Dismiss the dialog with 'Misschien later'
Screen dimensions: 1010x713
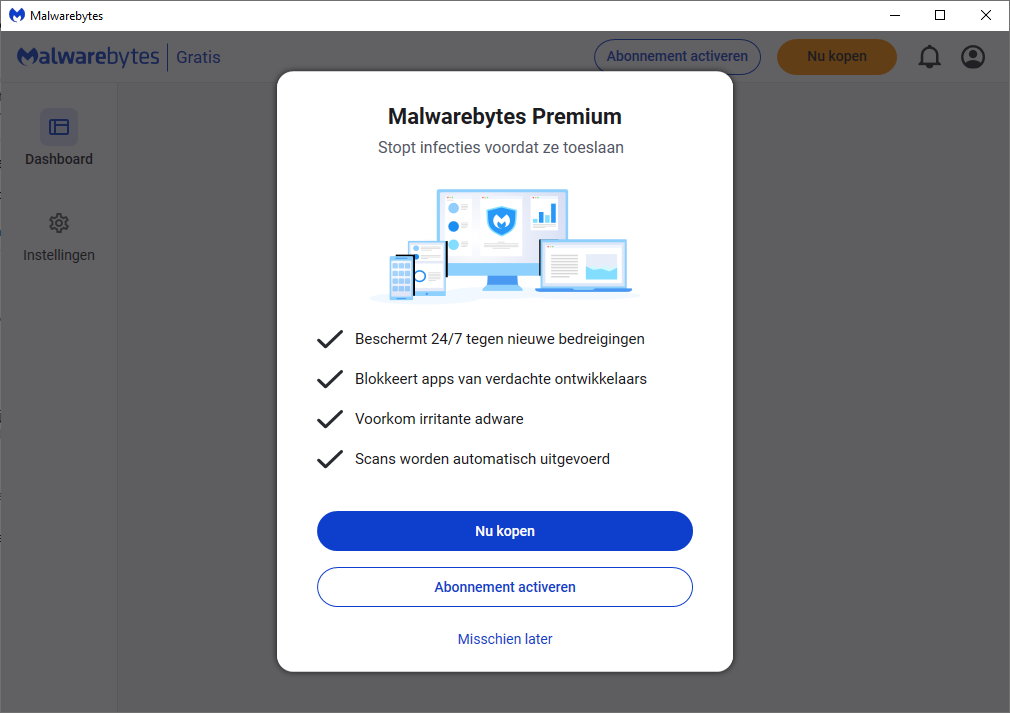[x=505, y=639]
